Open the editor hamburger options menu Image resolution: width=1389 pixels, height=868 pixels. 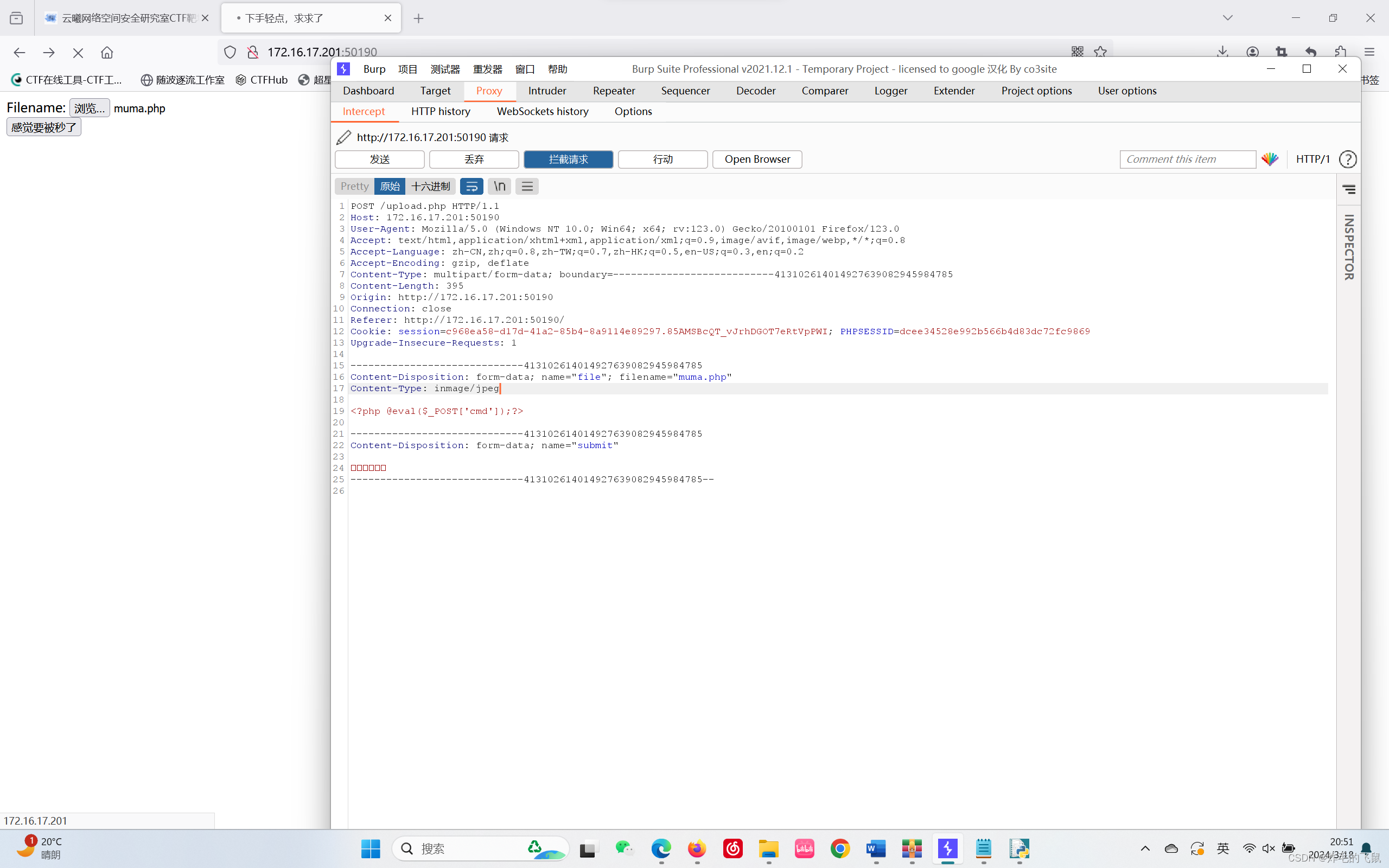coord(527,187)
